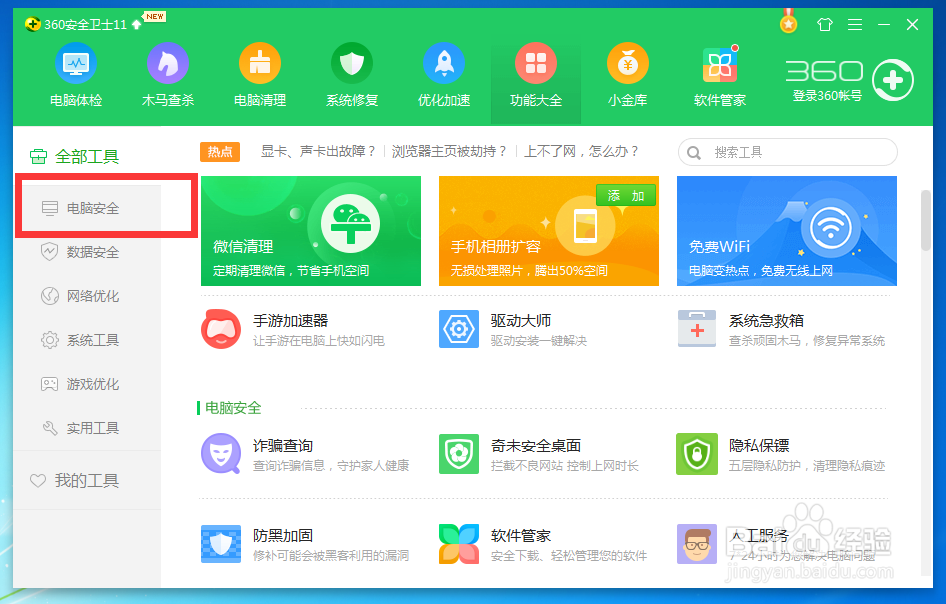The image size is (946, 604).
Task: Launch 人工服务 avatar icon
Action: pyautogui.click(x=697, y=544)
